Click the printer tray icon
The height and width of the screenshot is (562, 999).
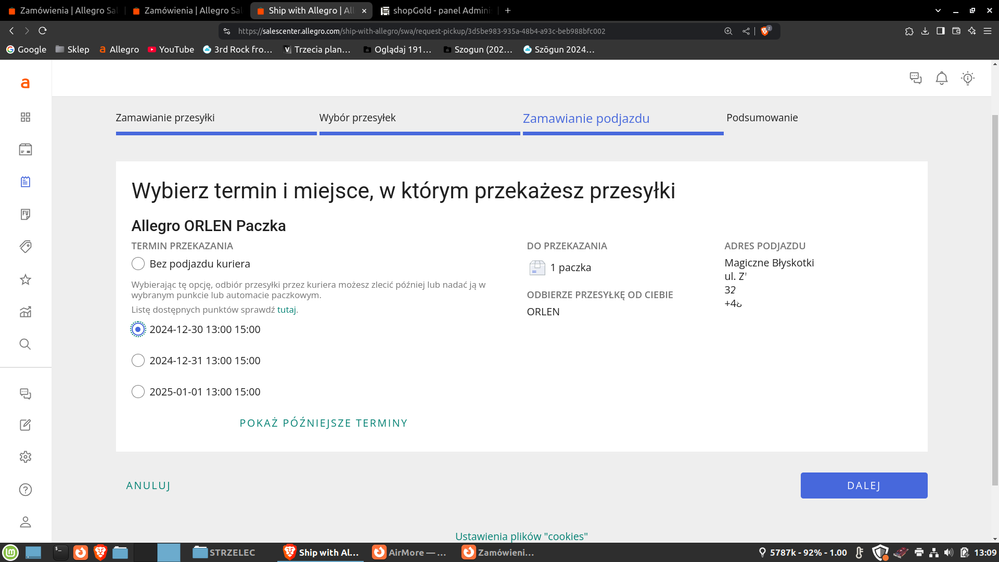point(919,552)
